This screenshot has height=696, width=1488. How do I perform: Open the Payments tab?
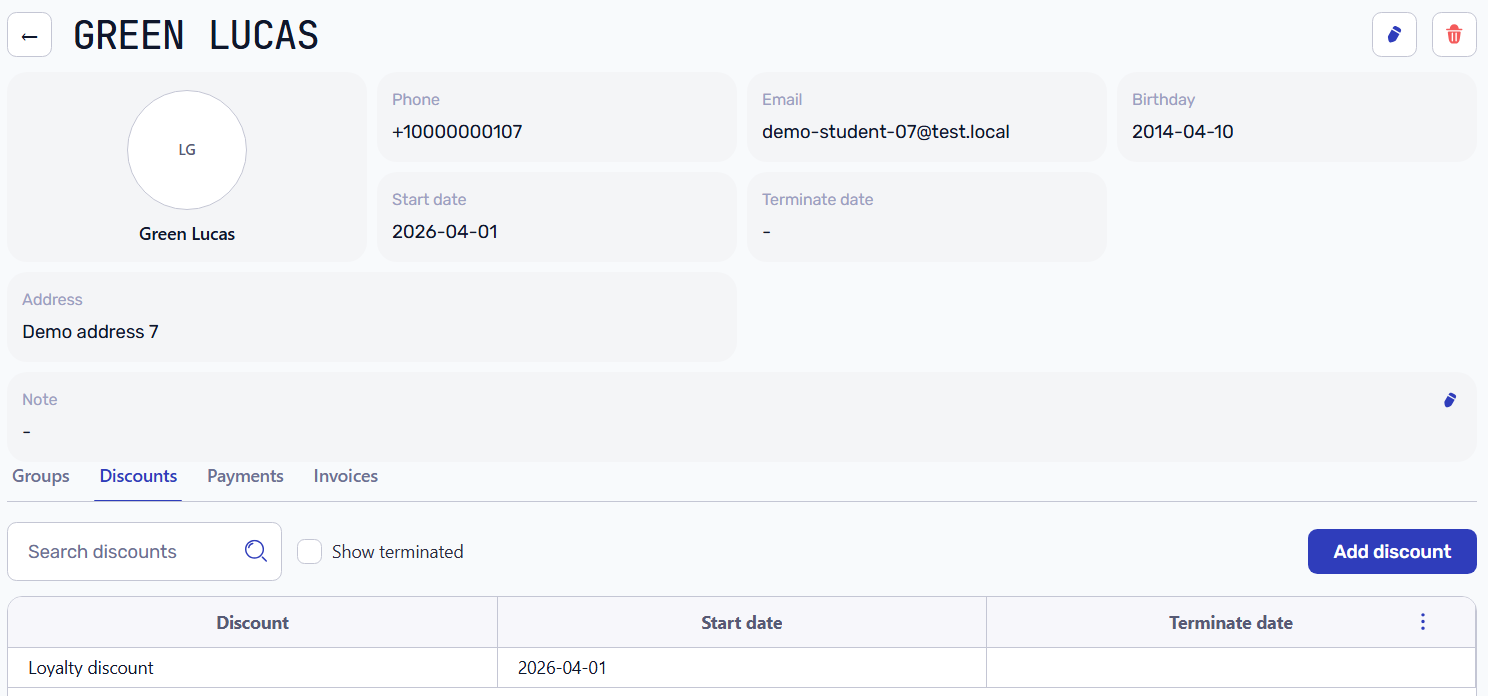[245, 476]
